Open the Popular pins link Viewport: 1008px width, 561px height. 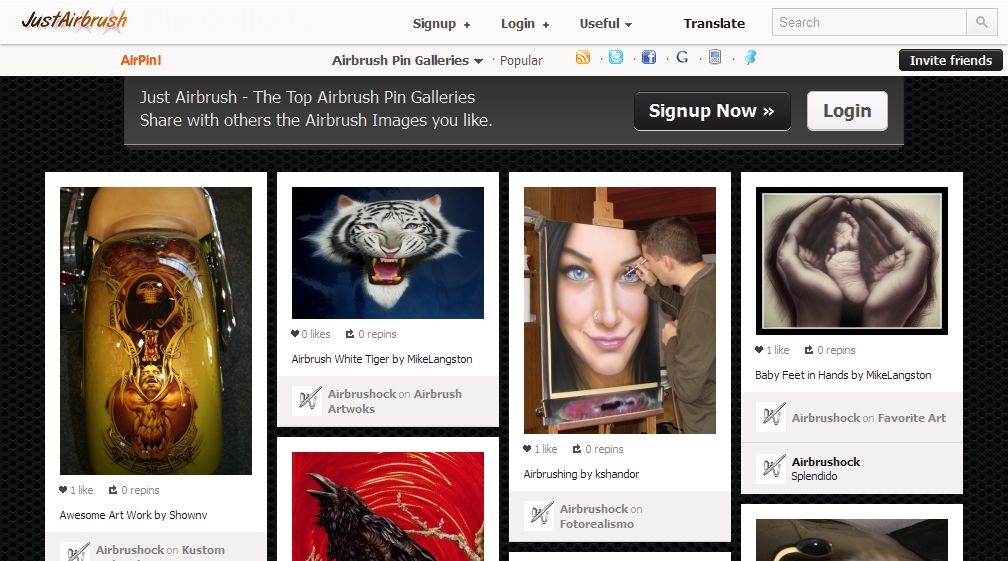[521, 60]
